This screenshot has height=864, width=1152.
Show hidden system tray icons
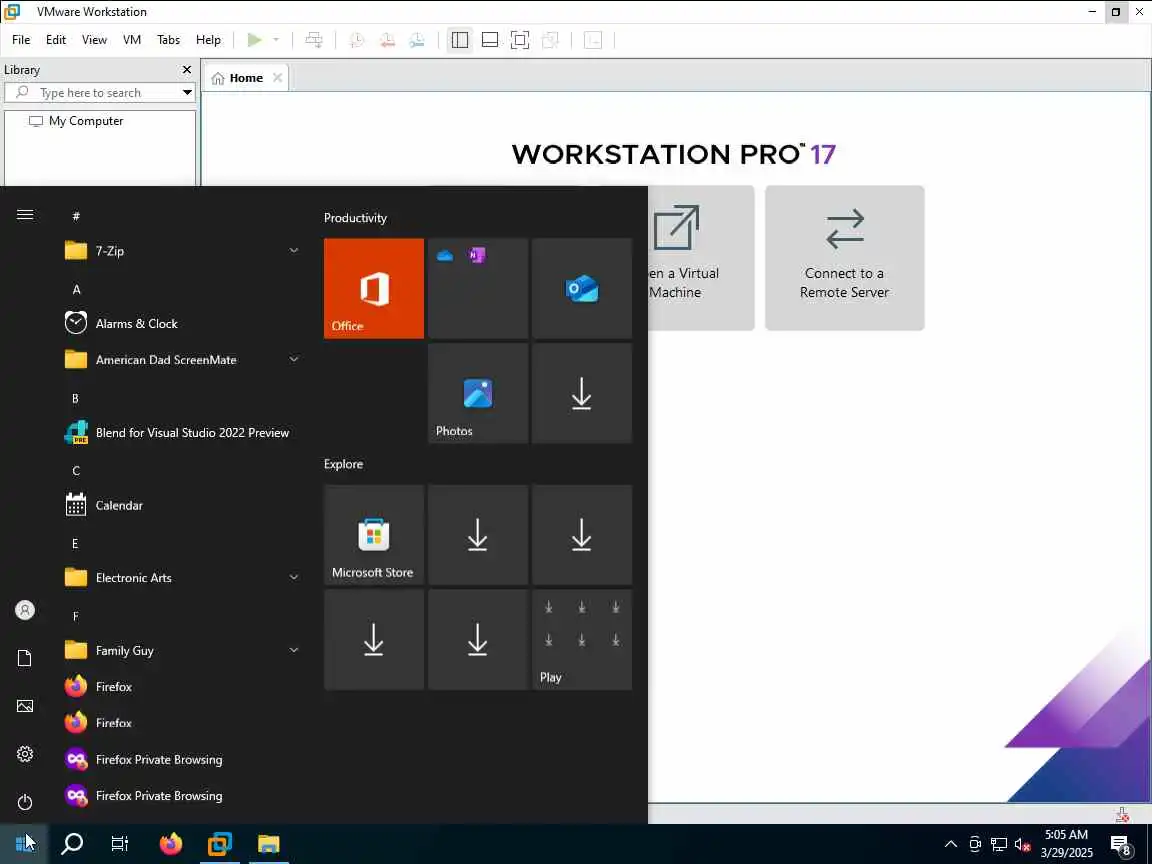(x=951, y=844)
